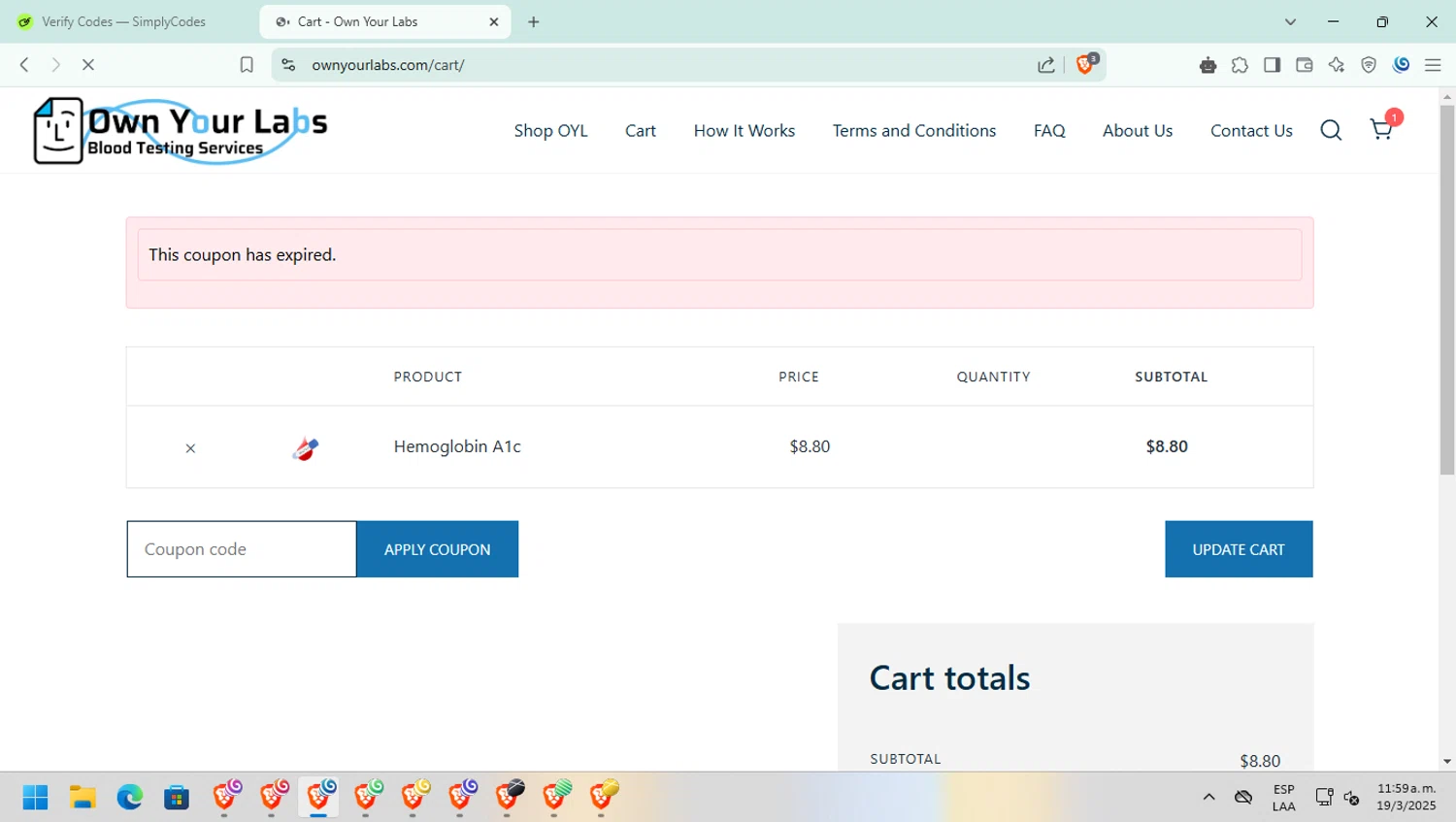
Task: Expand the tab search dropdown arrow
Action: pyautogui.click(x=1290, y=21)
